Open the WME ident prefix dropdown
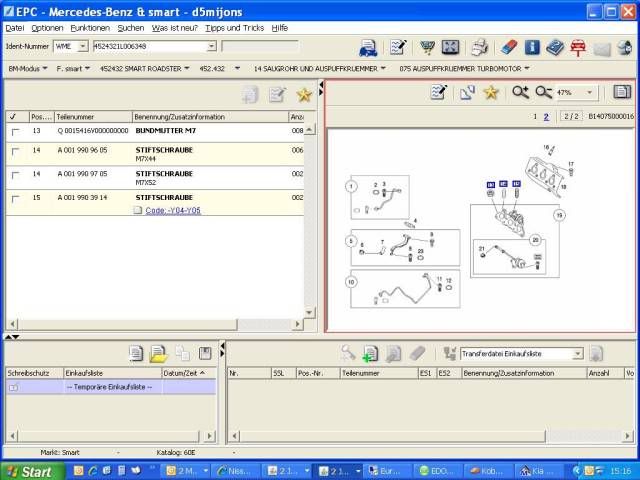 coord(82,46)
